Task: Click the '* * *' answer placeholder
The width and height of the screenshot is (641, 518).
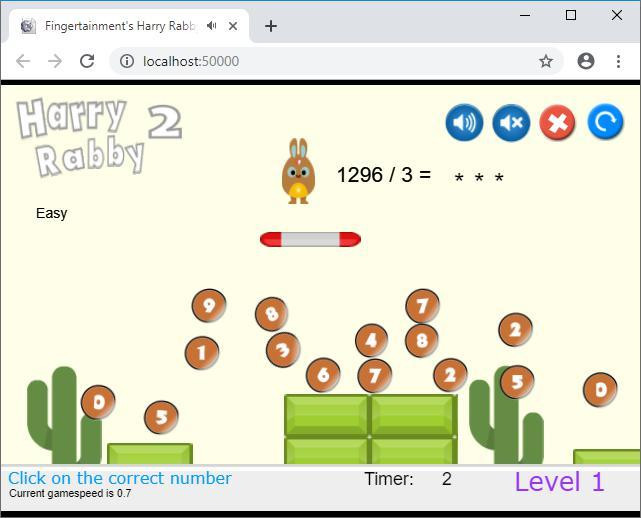Action: (479, 178)
